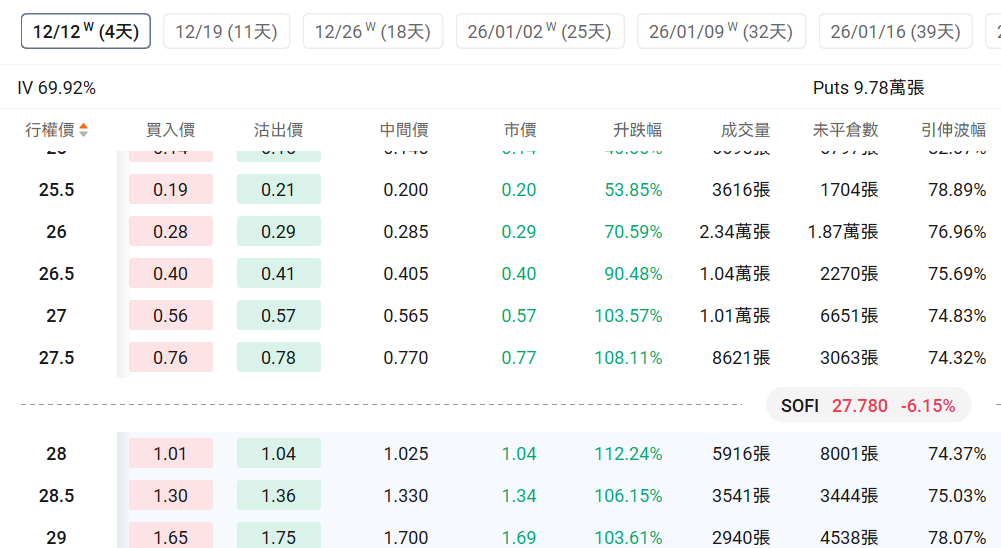
Task: Click the SOFI 27.780 current price badge
Action: click(868, 406)
